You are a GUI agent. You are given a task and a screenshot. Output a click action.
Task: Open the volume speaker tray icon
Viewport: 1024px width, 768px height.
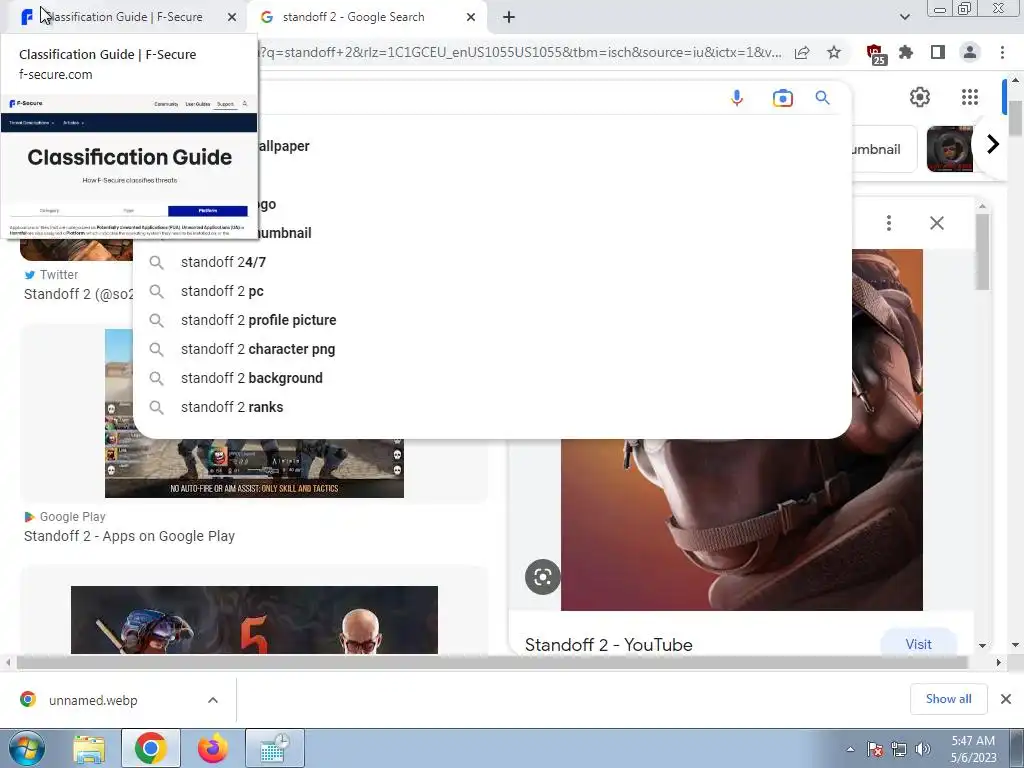pyautogui.click(x=923, y=749)
